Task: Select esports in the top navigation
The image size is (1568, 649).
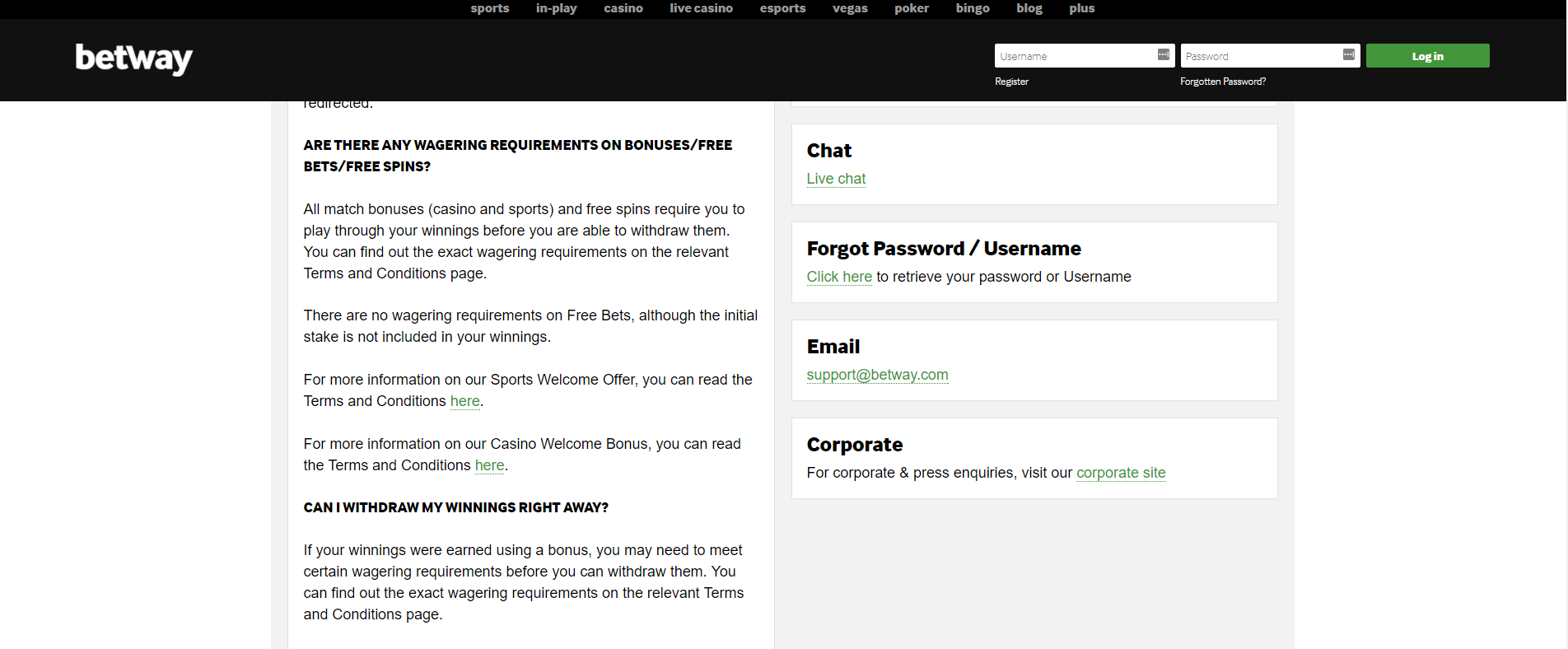Action: [782, 8]
